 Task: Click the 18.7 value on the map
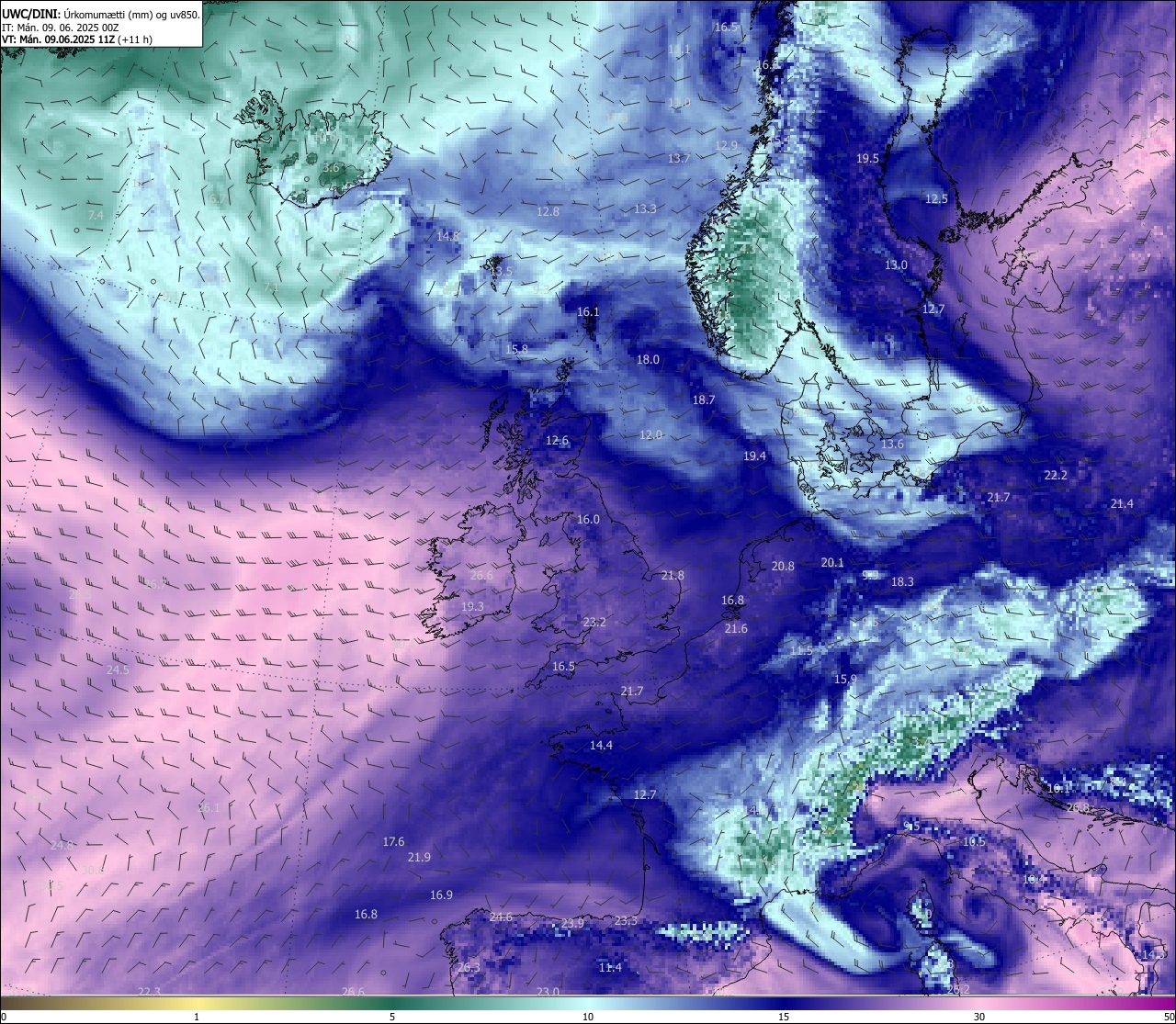703,400
